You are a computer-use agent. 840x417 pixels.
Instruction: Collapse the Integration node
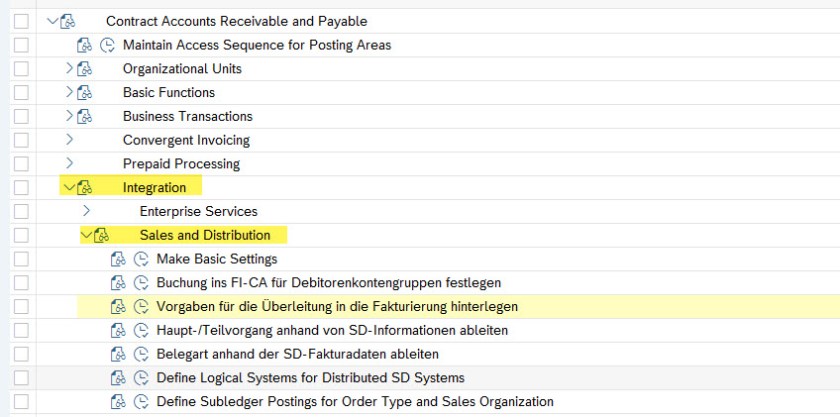click(68, 188)
